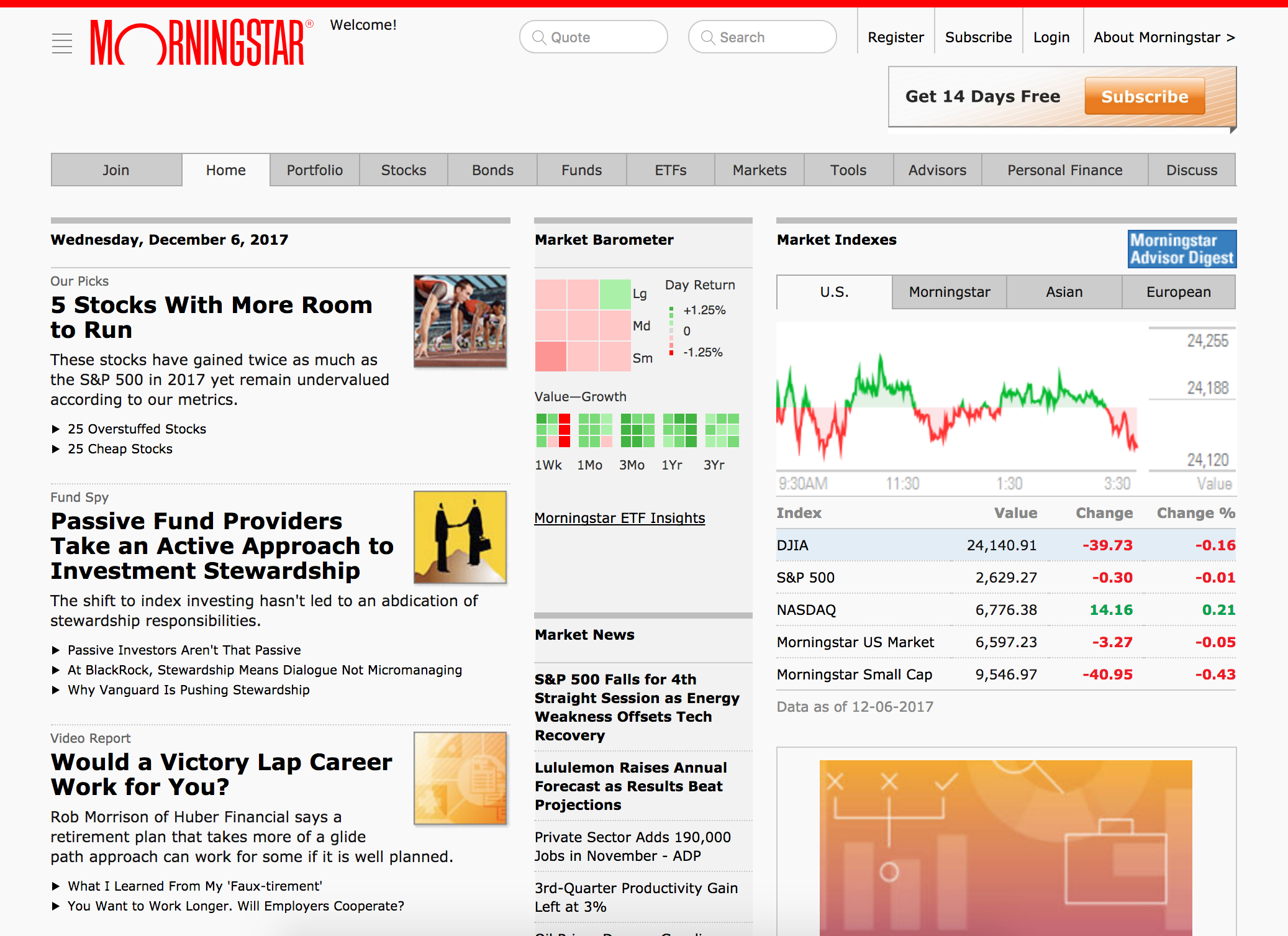Image resolution: width=1288 pixels, height=936 pixels.
Task: Open the Discuss tab
Action: 1192,170
